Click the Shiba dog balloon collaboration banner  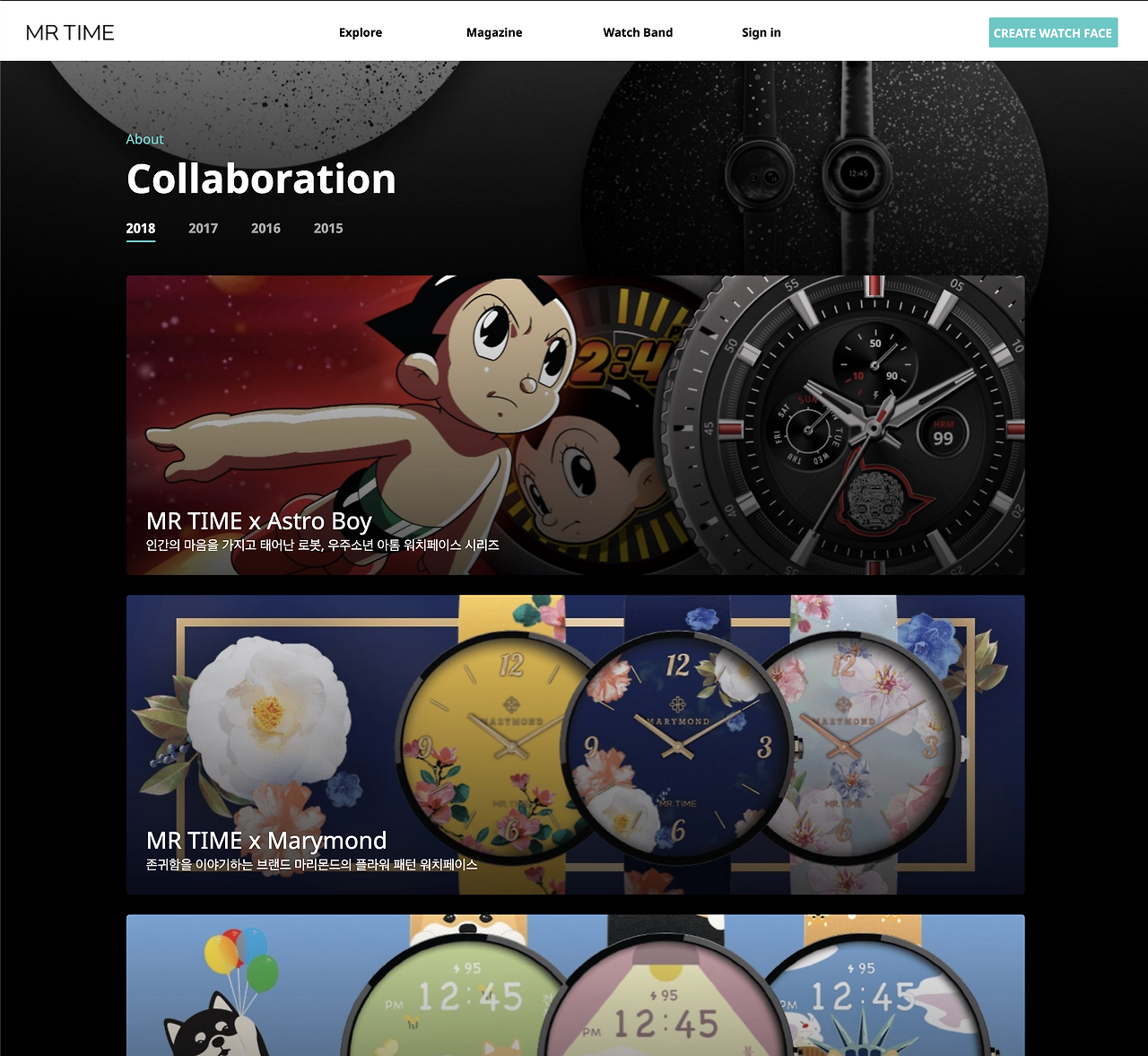click(x=575, y=985)
